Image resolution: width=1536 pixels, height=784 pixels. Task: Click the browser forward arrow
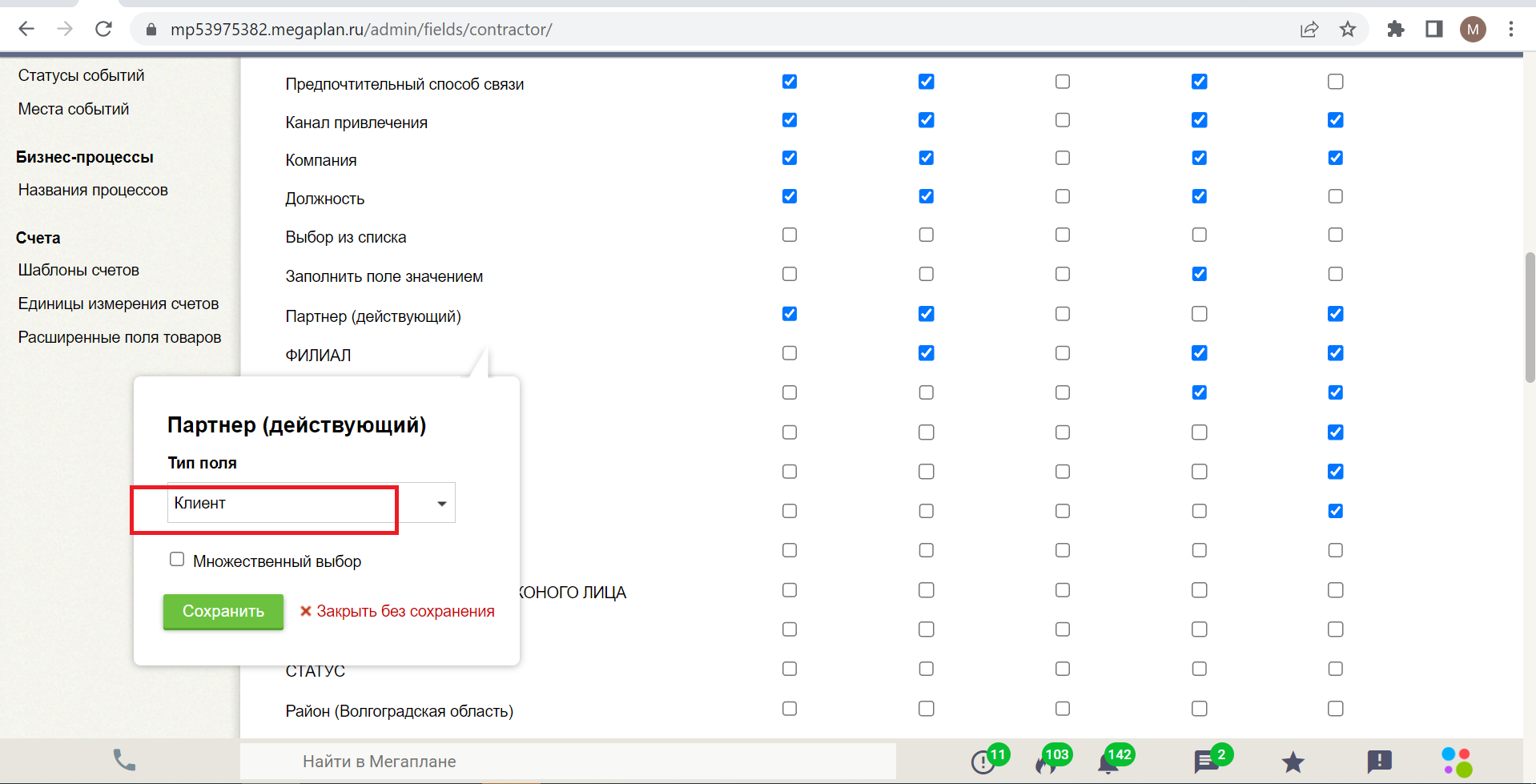coord(65,30)
